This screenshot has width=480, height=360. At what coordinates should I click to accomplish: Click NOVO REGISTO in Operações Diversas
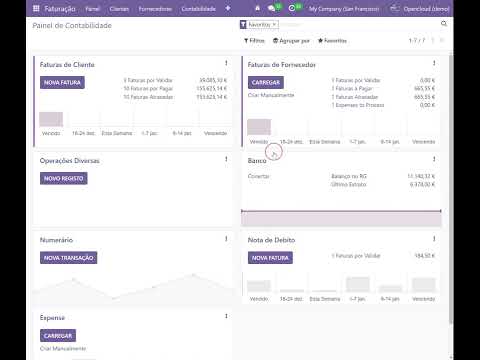click(64, 178)
